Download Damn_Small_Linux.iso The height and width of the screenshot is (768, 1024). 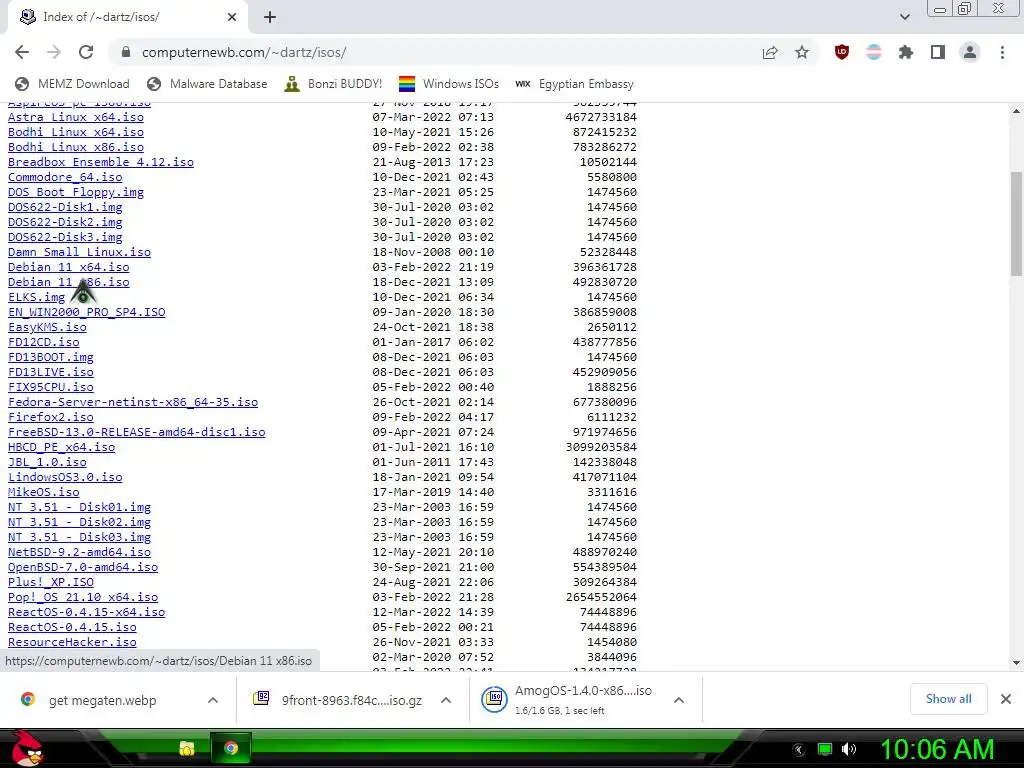click(x=79, y=252)
